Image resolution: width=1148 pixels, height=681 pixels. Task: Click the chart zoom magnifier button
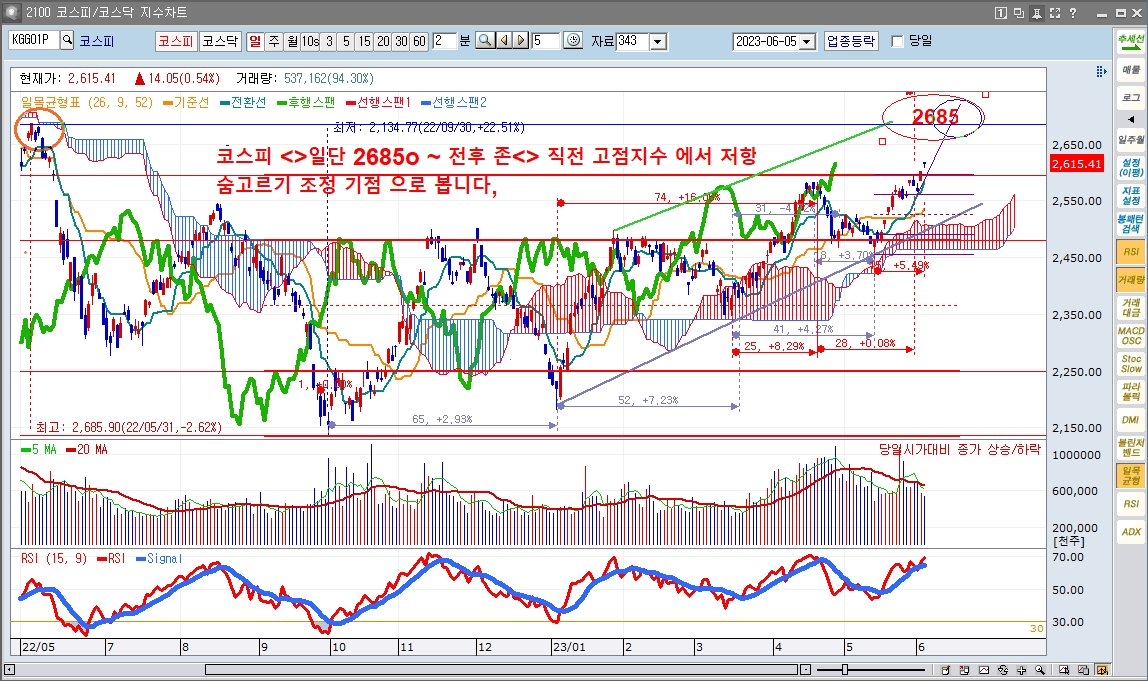pyautogui.click(x=484, y=41)
